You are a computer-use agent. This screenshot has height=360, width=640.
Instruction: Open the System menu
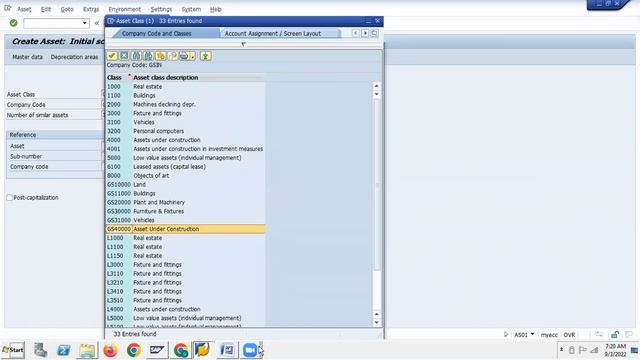pyautogui.click(x=191, y=9)
